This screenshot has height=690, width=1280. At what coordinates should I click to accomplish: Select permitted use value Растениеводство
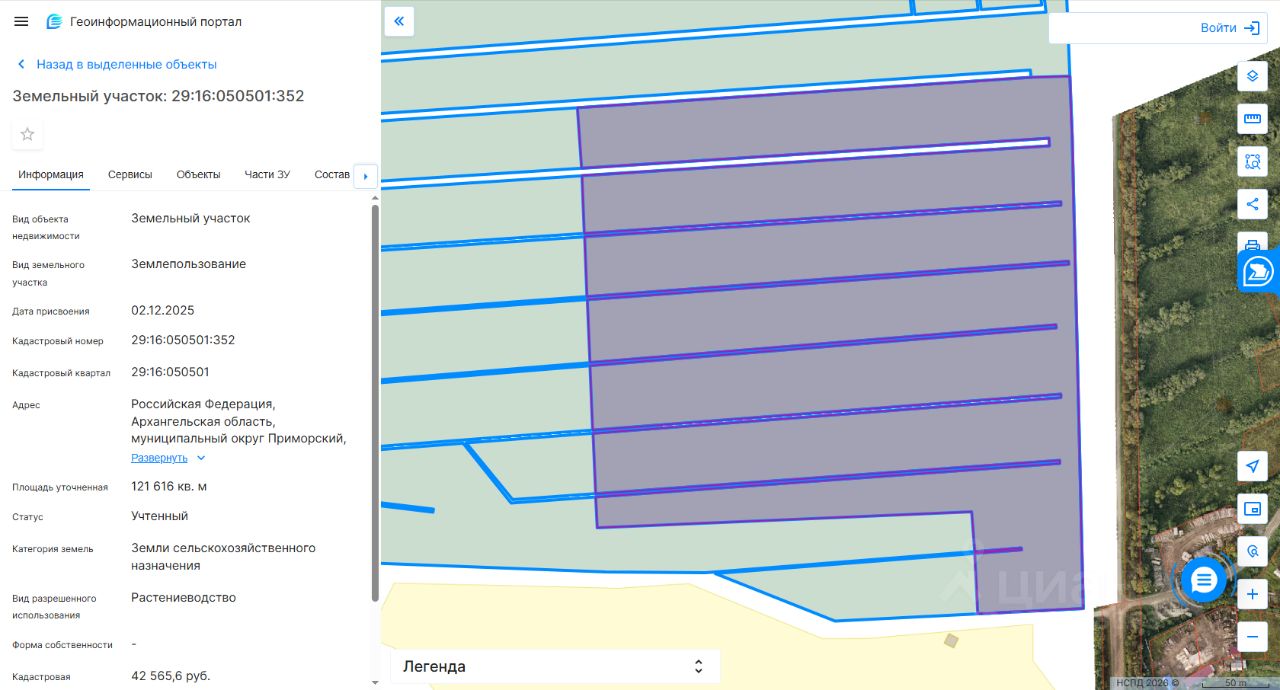pyautogui.click(x=184, y=598)
